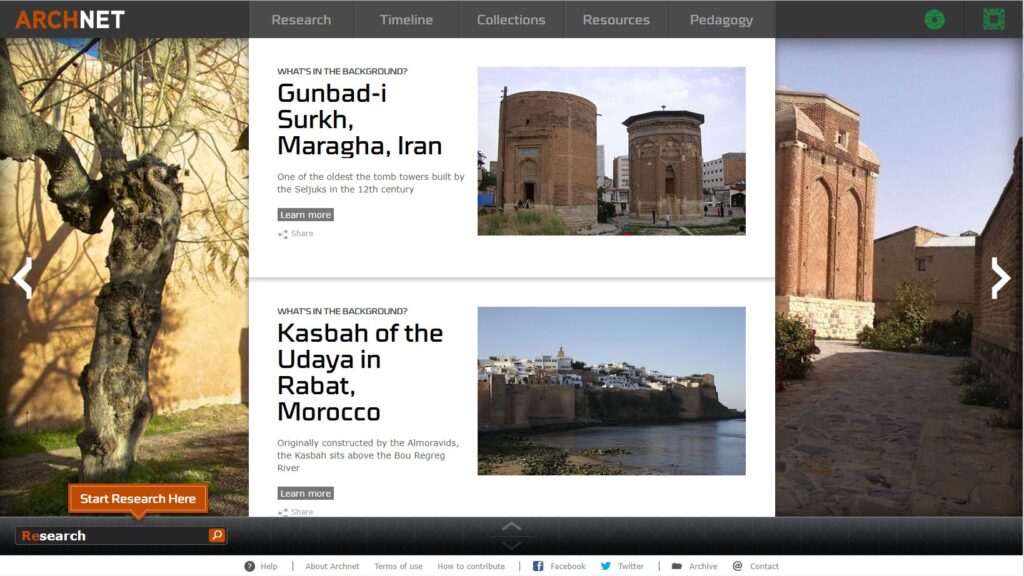Image resolution: width=1024 pixels, height=576 pixels.
Task: Click the ARCHNET logo
Action: pos(70,19)
